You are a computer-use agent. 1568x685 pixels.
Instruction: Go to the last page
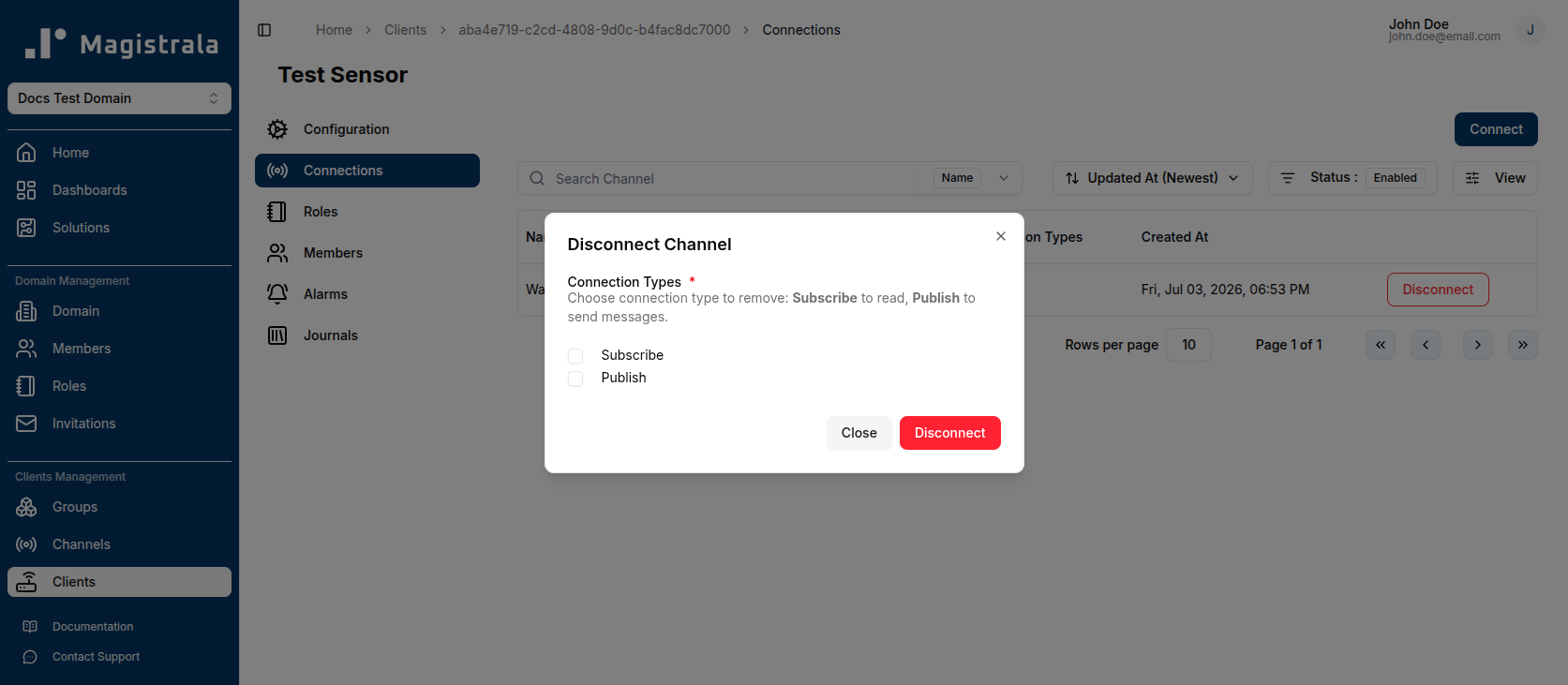[1523, 345]
